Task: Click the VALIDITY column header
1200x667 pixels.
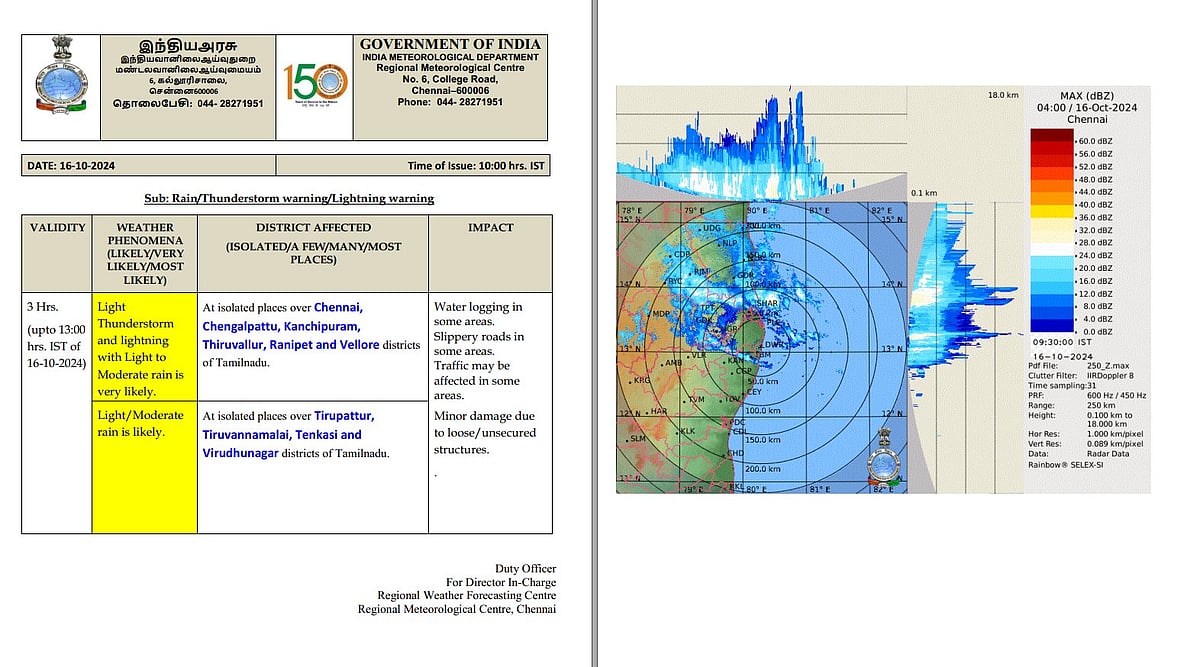Action: (58, 227)
